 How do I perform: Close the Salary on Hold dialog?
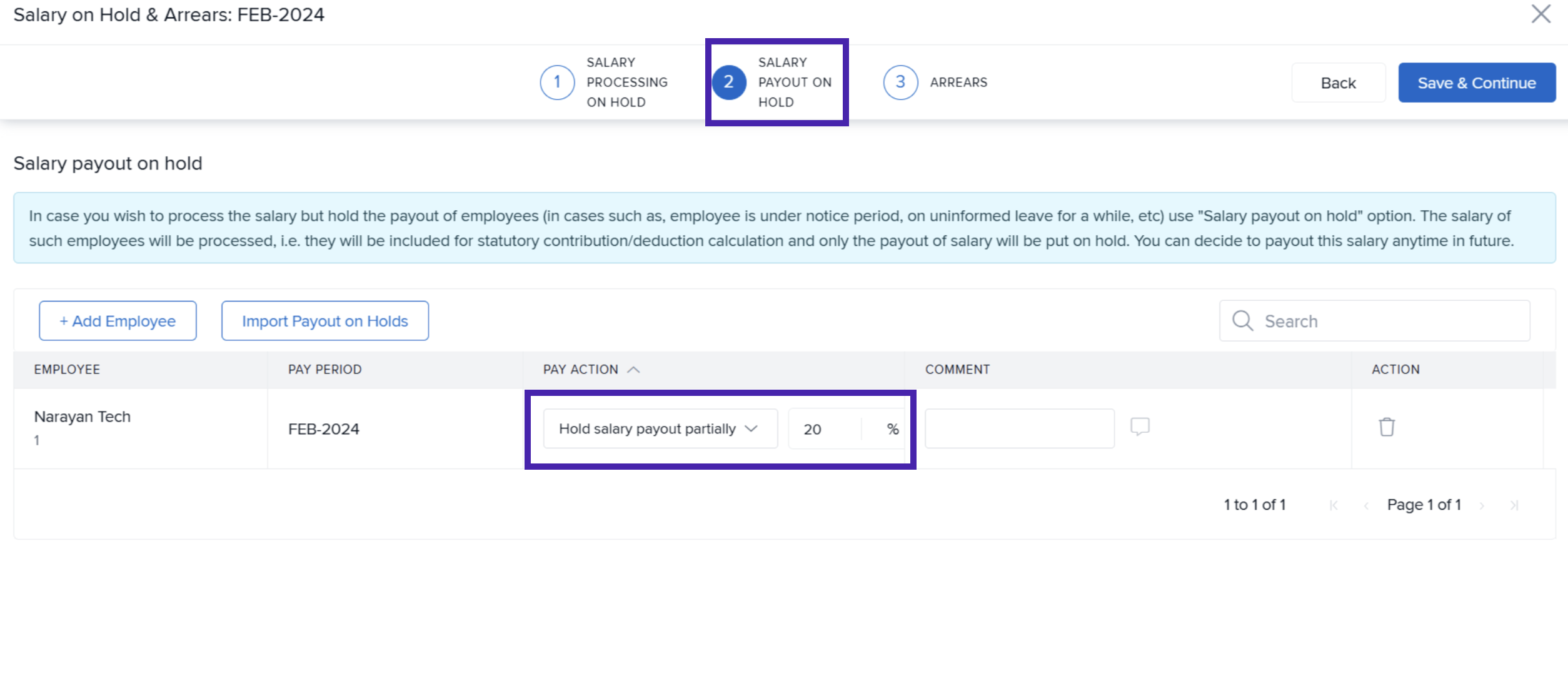tap(1540, 14)
